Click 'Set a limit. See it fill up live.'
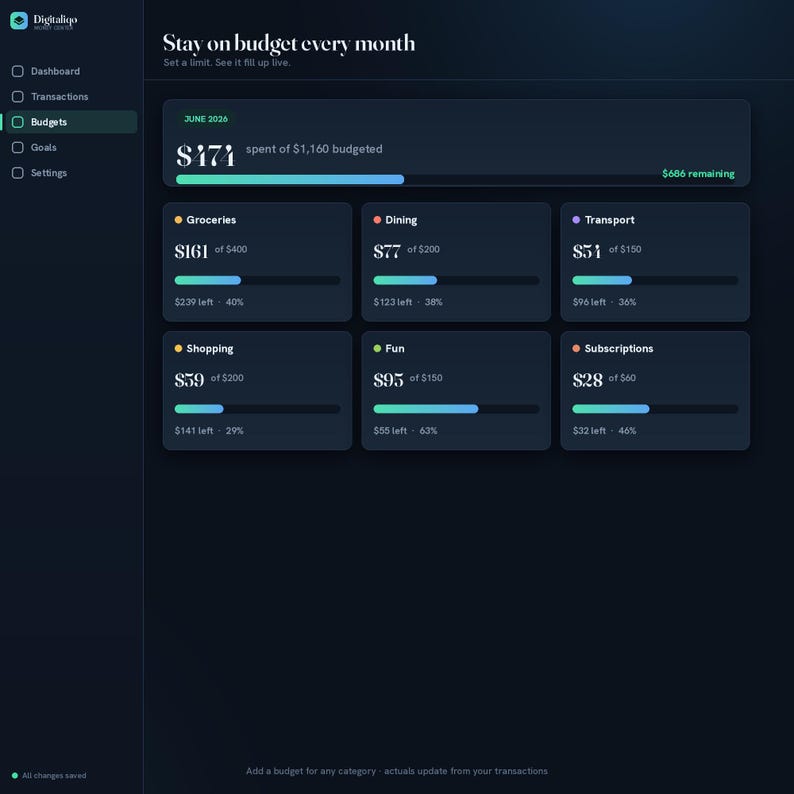The height and width of the screenshot is (794, 794). 227,62
